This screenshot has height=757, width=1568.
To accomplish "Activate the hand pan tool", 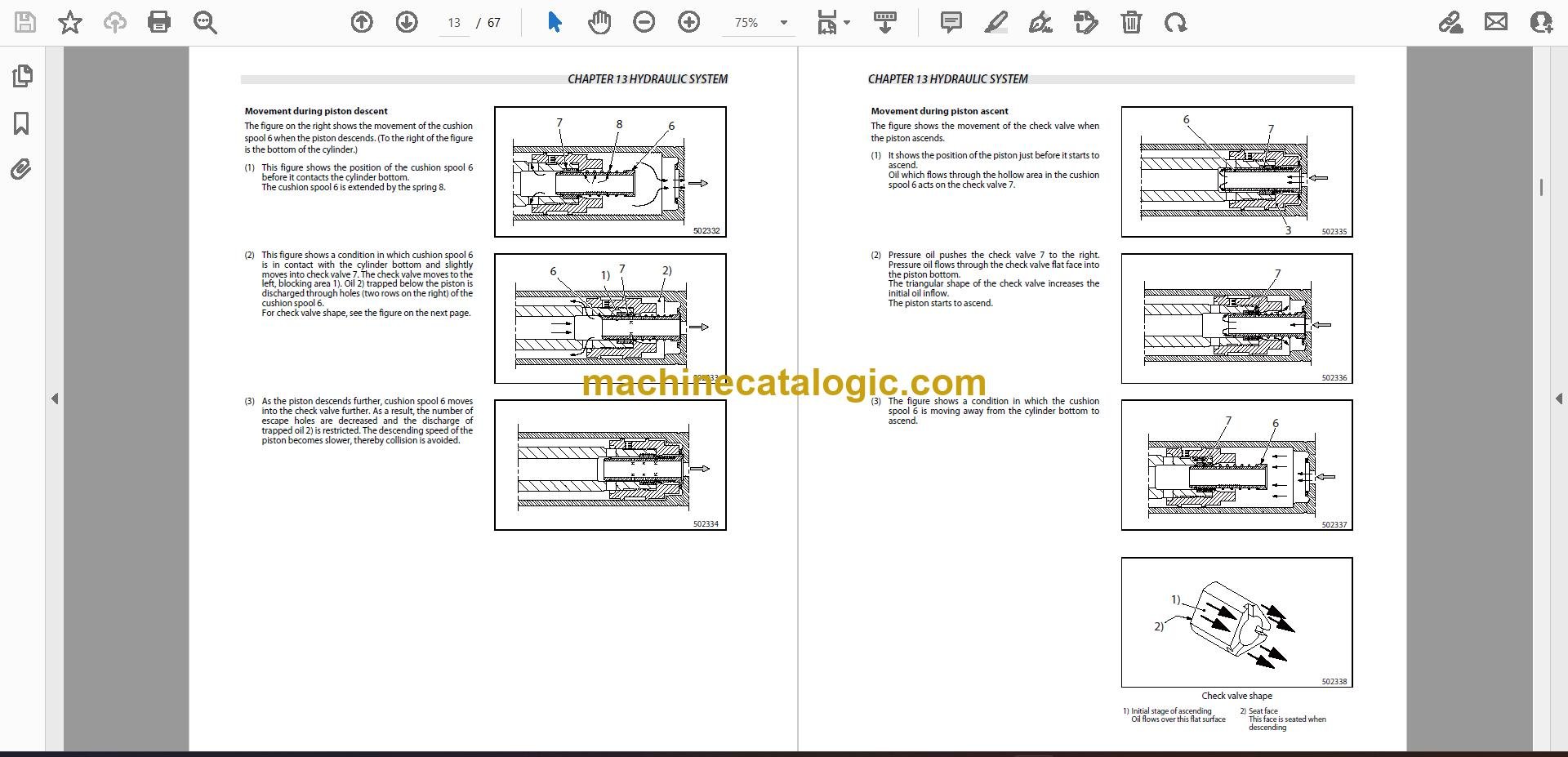I will click(599, 22).
